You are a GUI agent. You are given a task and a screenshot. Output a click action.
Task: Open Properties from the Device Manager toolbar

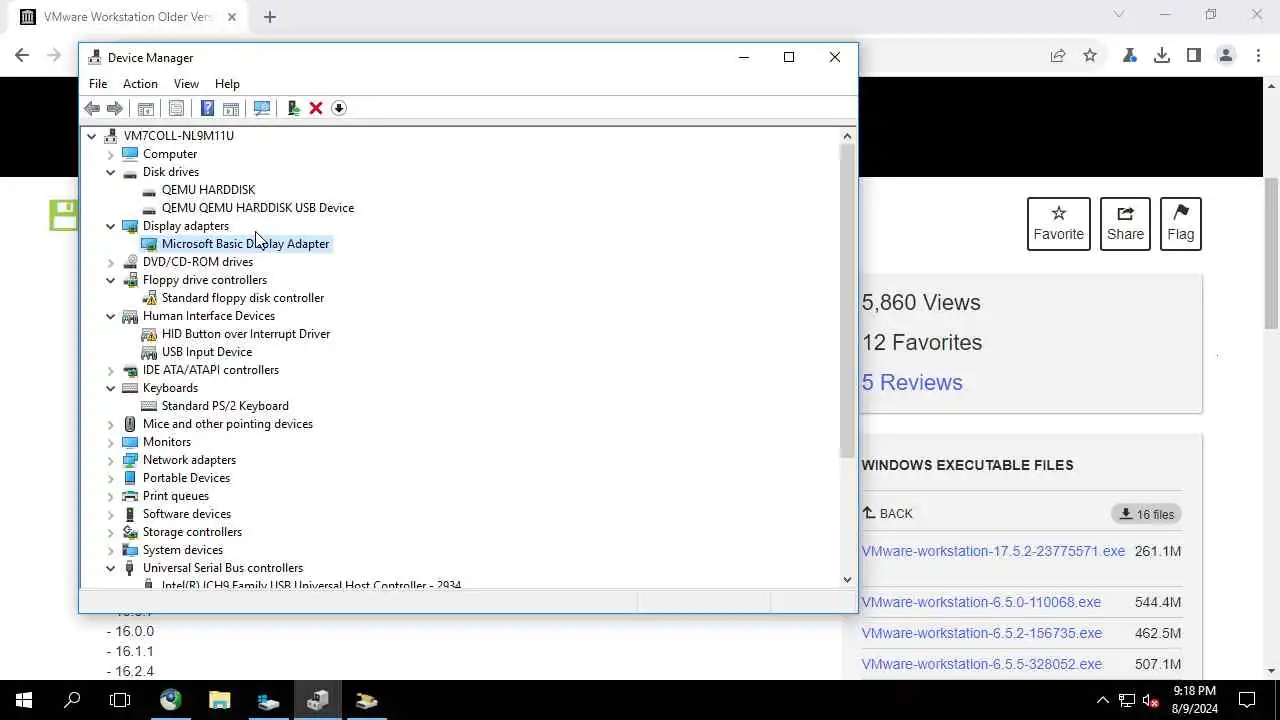pyautogui.click(x=176, y=108)
